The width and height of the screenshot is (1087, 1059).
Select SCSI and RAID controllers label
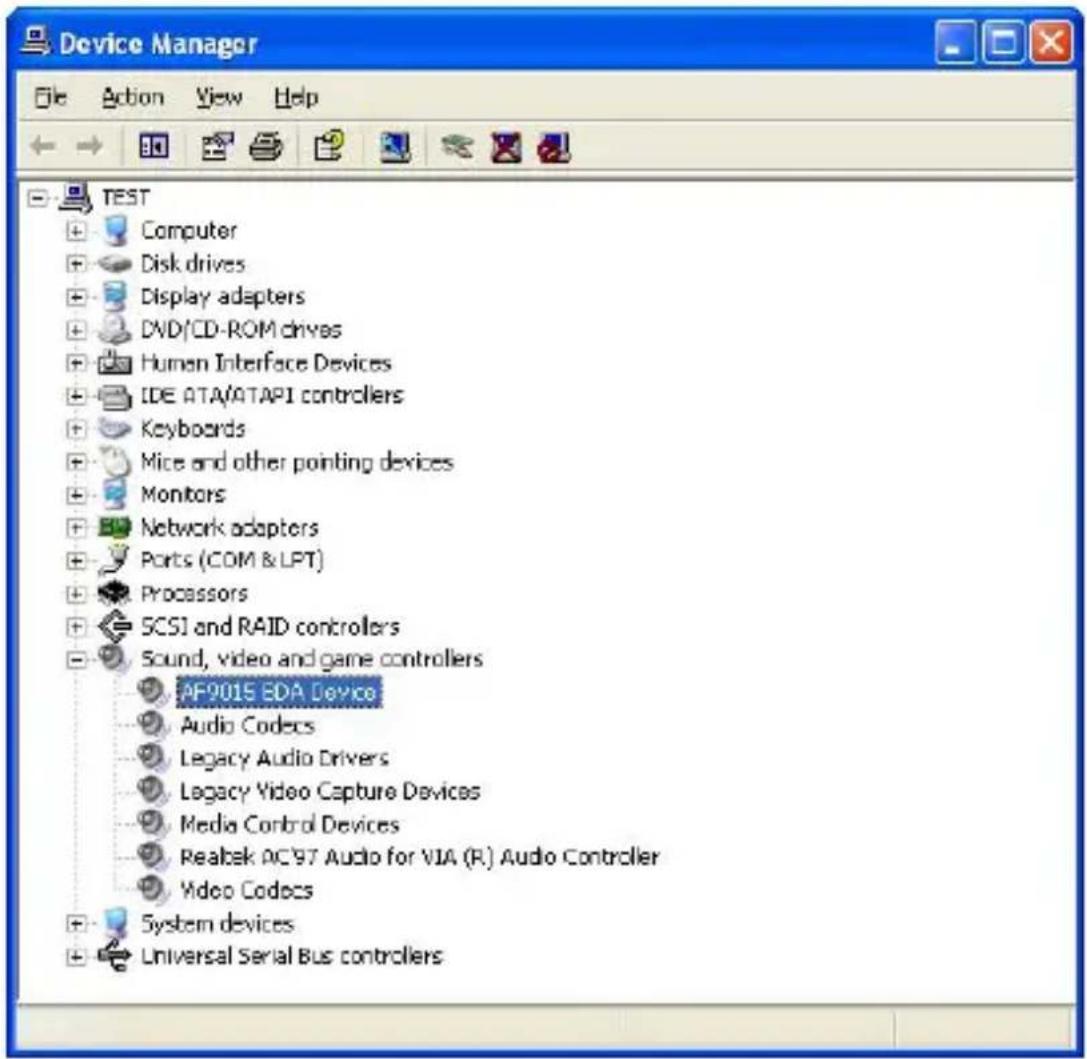click(270, 627)
